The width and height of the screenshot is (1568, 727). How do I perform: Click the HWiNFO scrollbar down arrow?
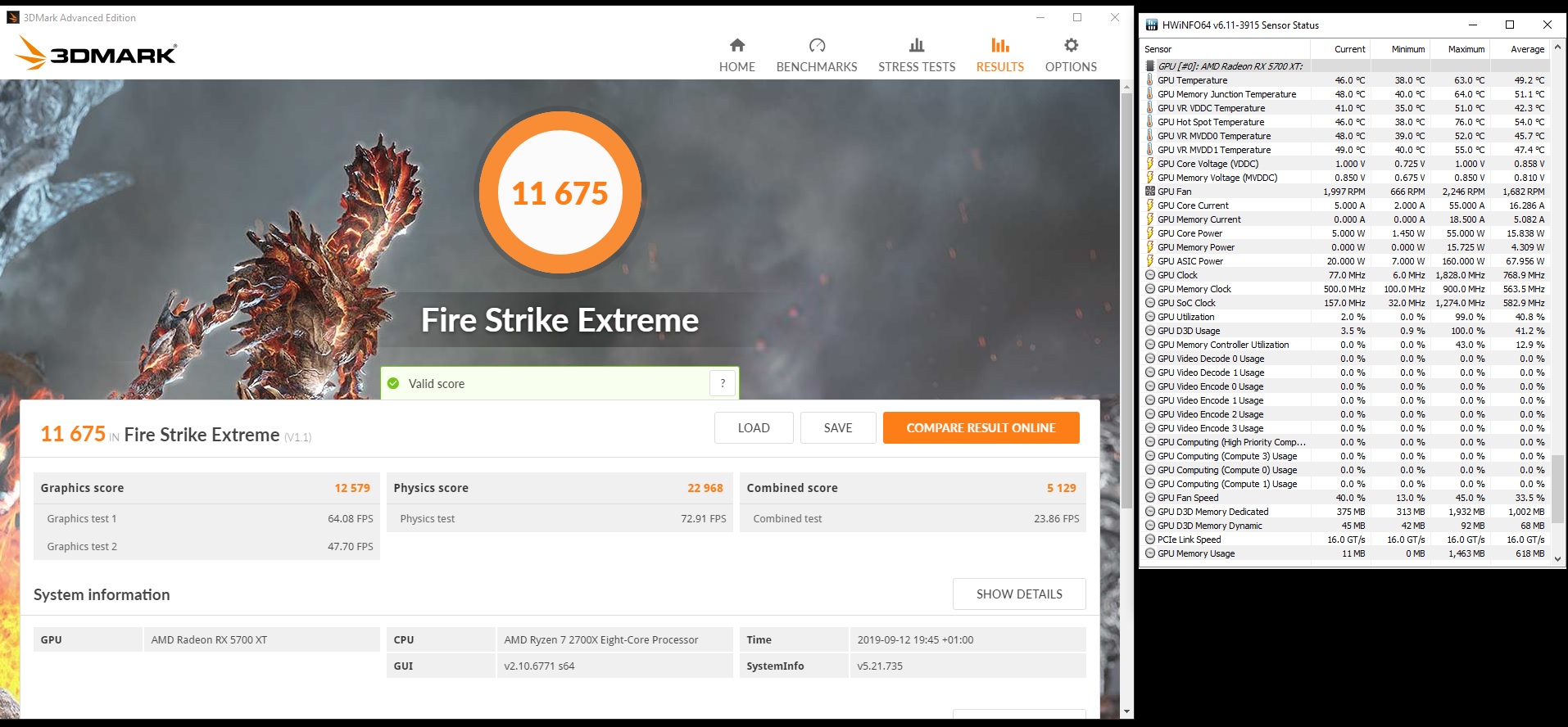(x=1557, y=559)
